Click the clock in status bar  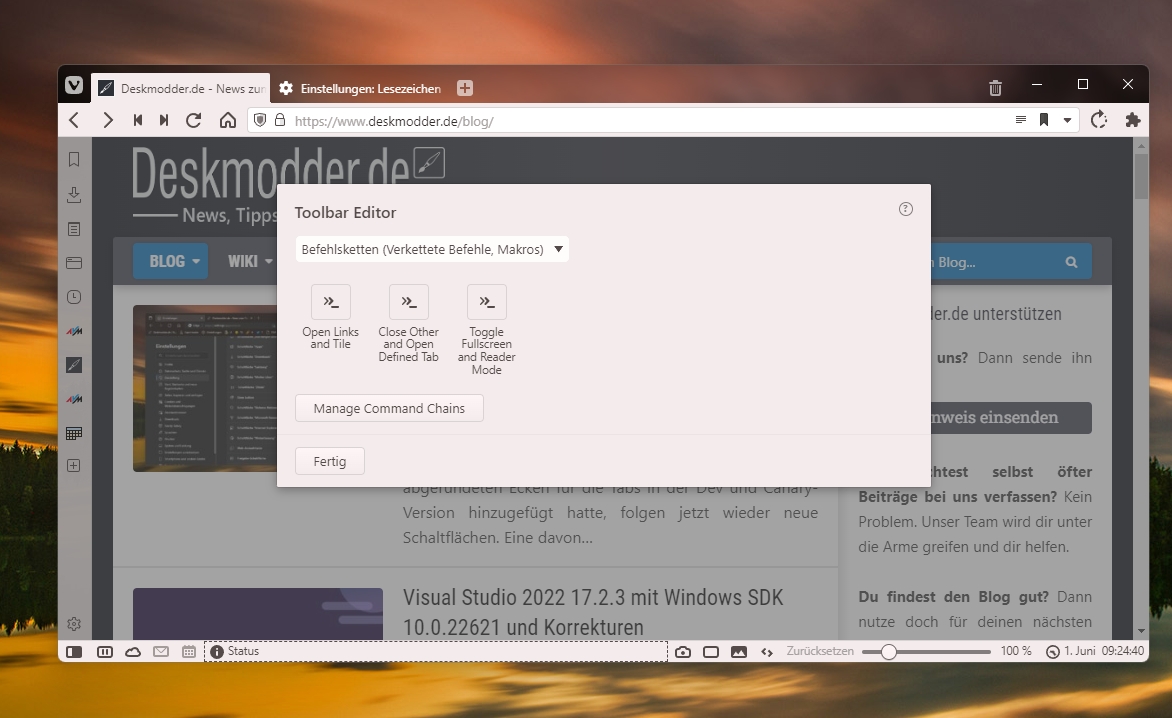pos(1095,652)
